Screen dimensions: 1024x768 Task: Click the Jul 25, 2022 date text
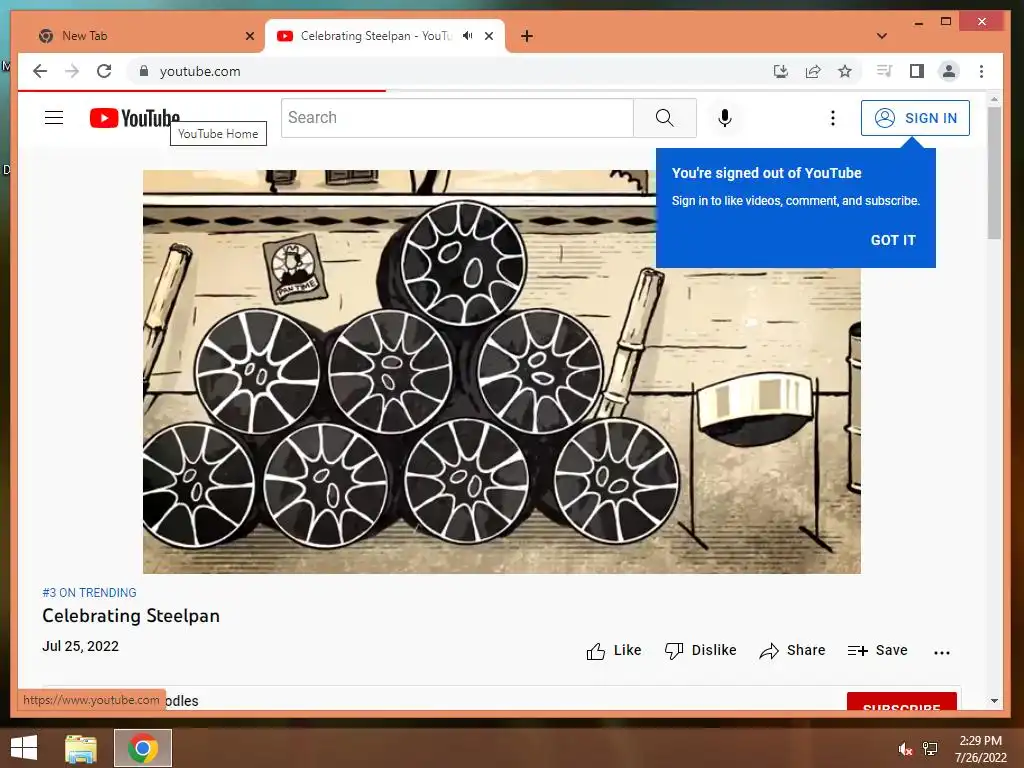(x=80, y=646)
